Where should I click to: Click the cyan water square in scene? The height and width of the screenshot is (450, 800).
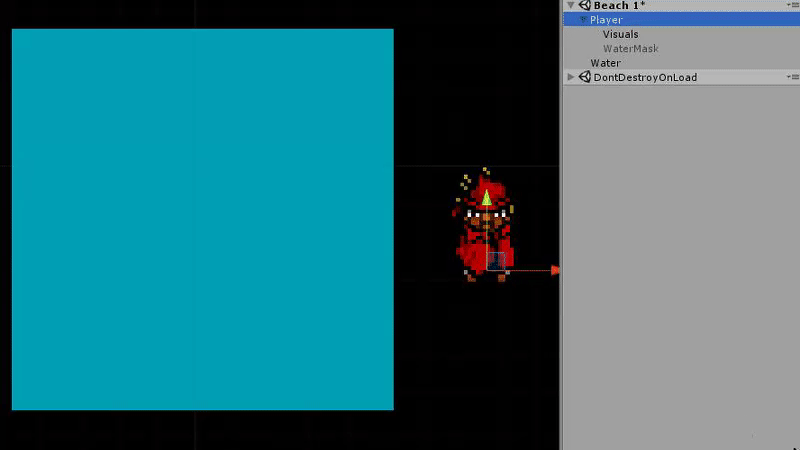203,219
